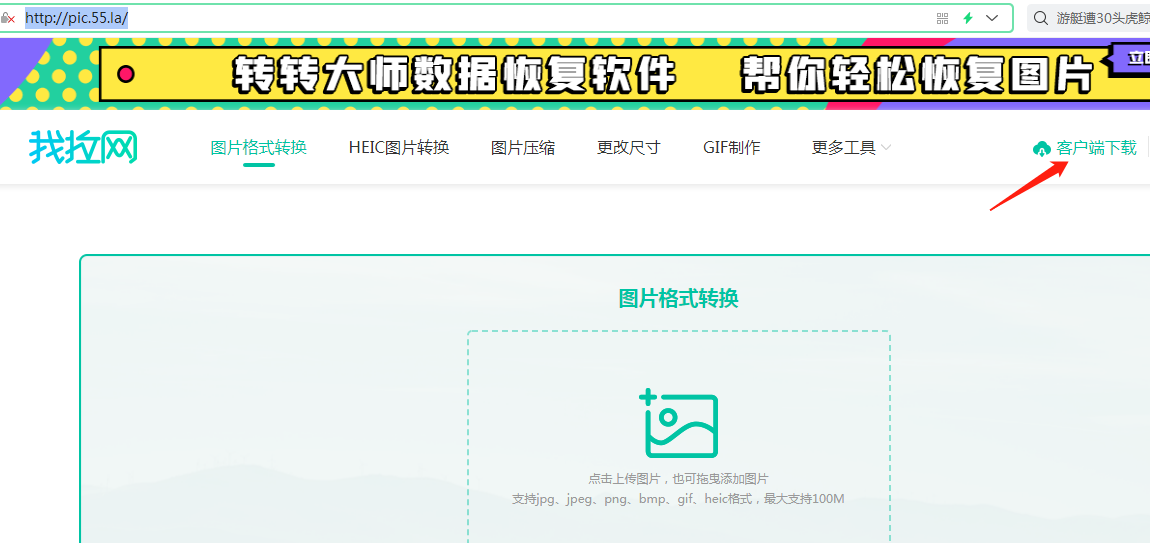
Task: Click the QR code icon in address bar
Action: [942, 18]
